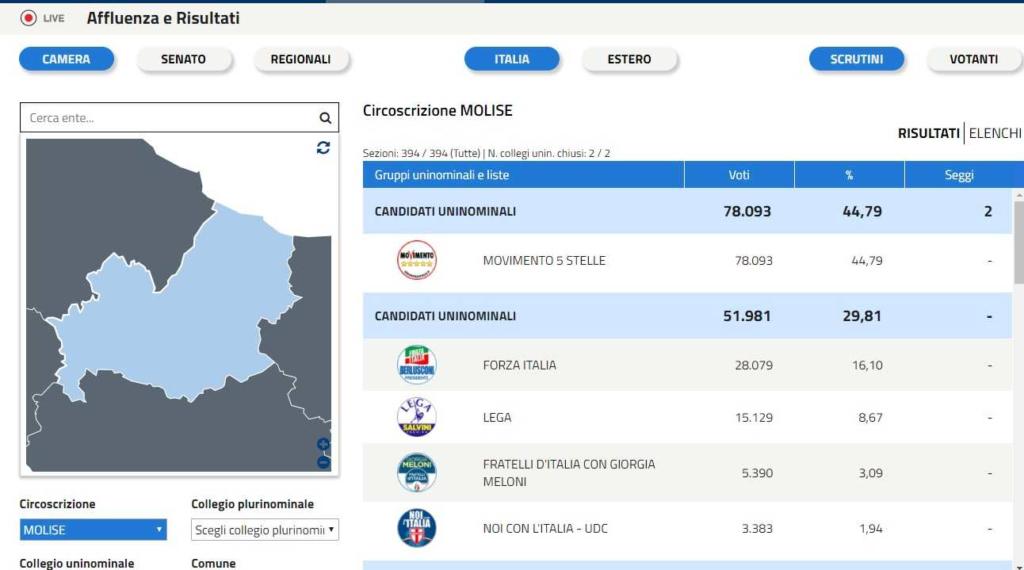Switch view to Votanti

point(973,59)
